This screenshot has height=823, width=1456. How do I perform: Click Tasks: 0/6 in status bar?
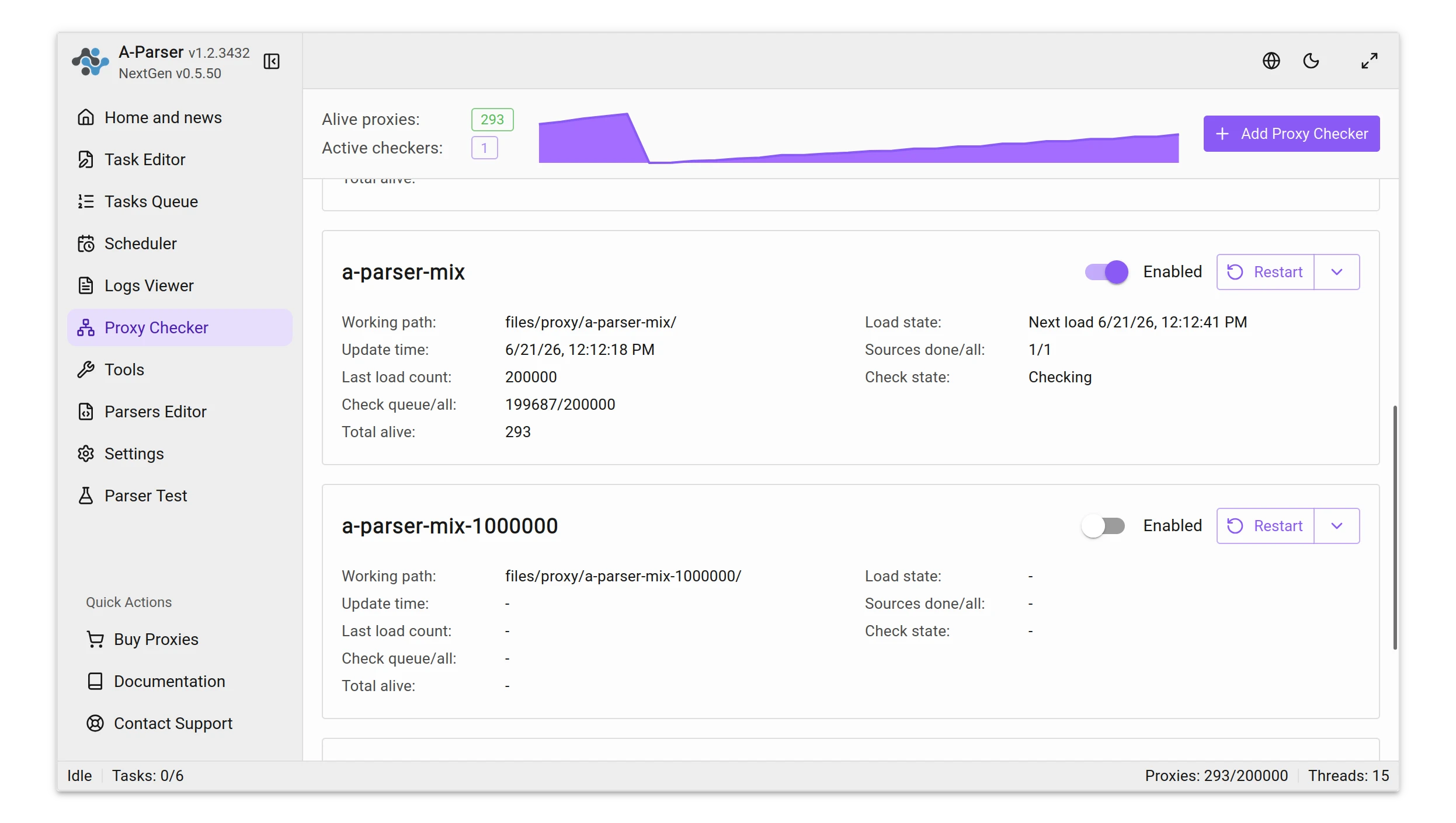point(148,776)
